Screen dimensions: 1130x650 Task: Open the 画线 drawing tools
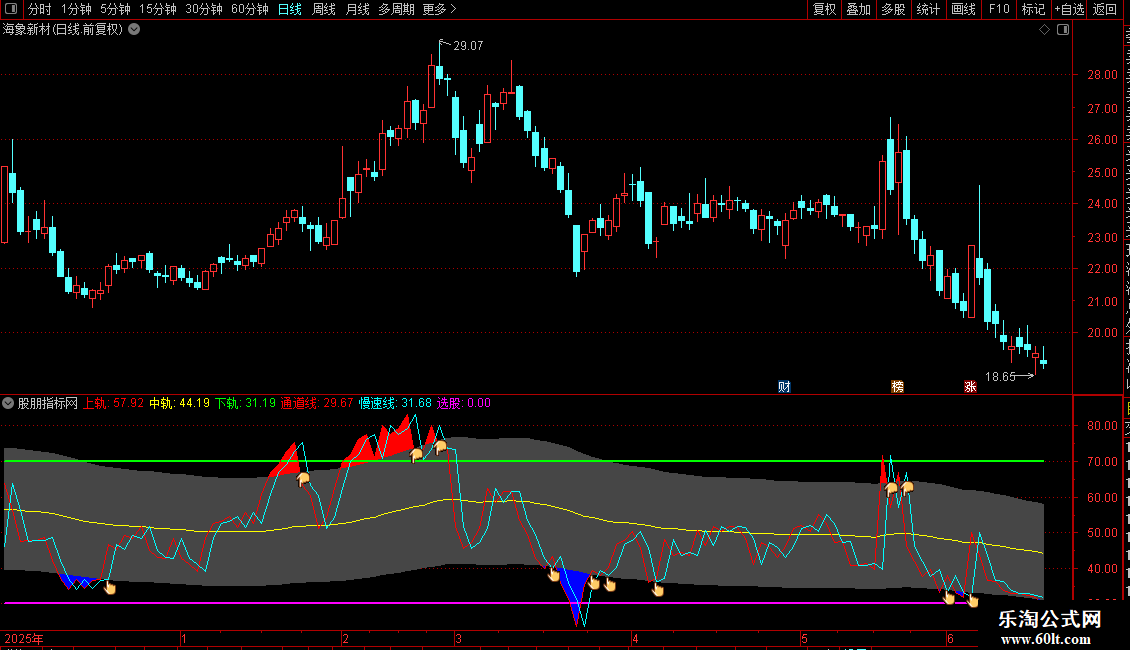click(x=964, y=9)
